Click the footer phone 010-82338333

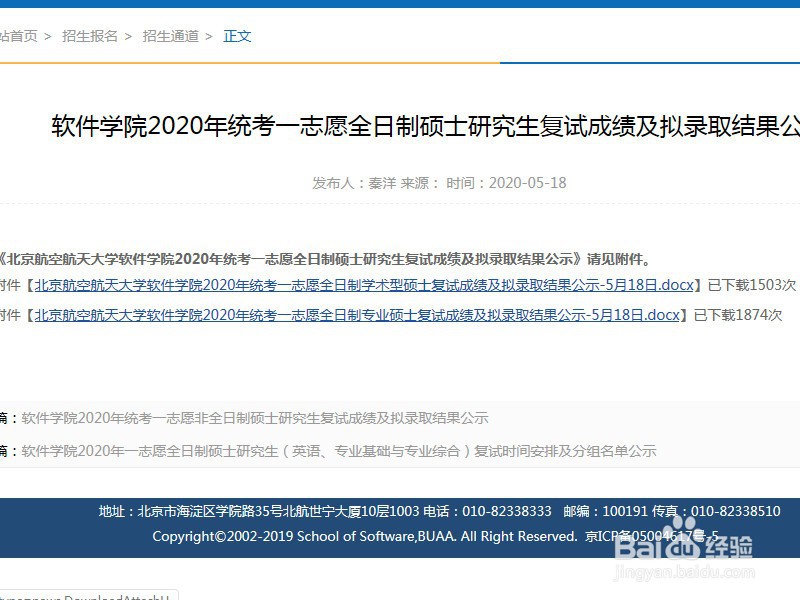[x=507, y=511]
